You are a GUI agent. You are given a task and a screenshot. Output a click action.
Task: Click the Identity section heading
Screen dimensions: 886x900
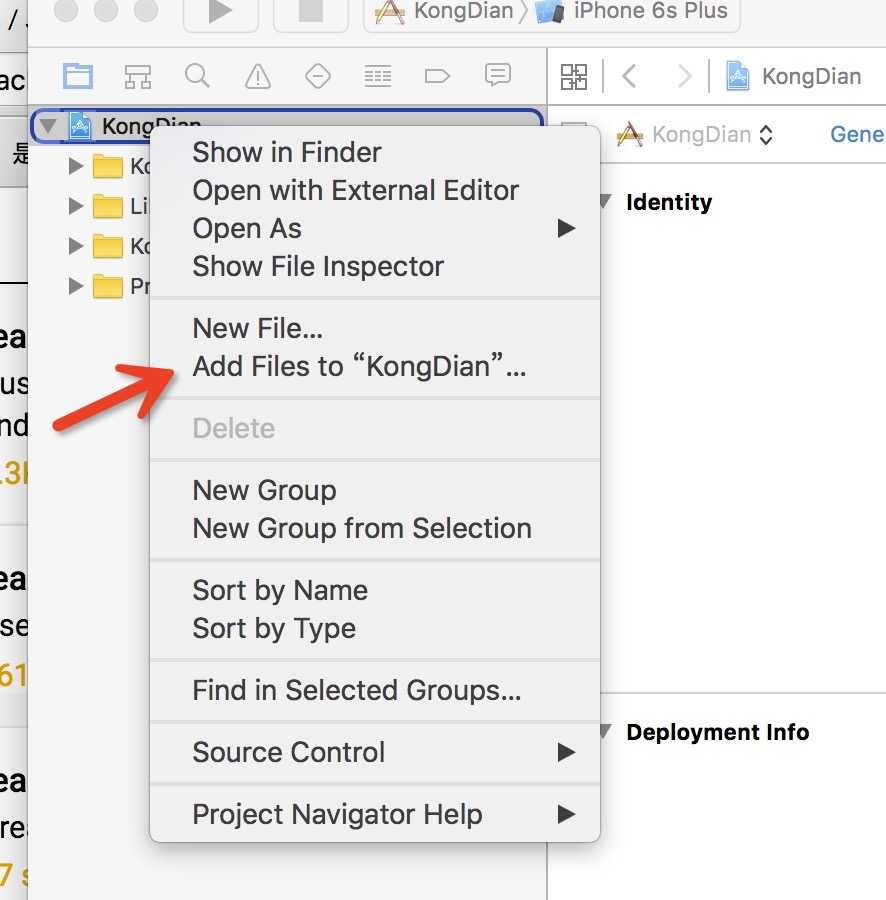pos(669,202)
